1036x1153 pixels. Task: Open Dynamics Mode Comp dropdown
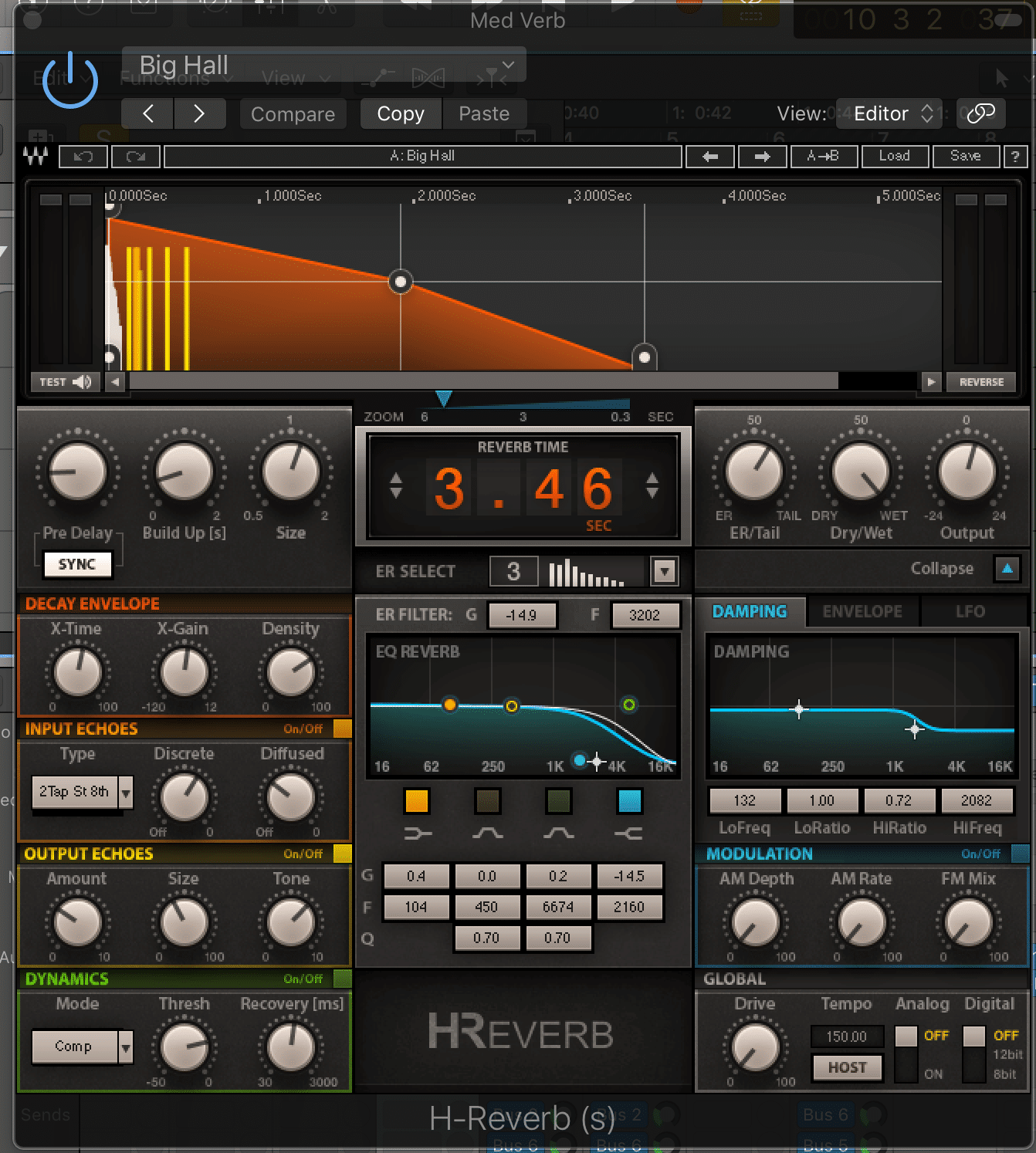(82, 1046)
